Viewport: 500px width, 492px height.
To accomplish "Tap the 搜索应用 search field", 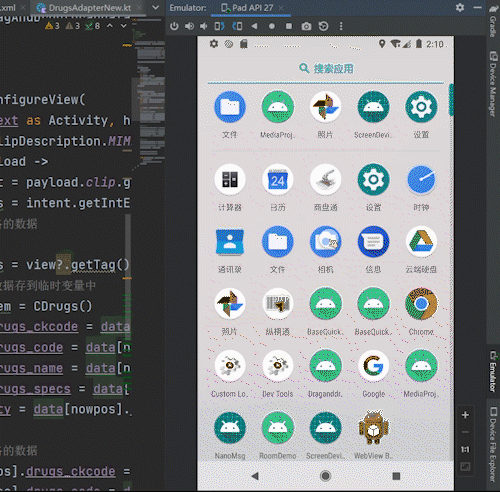I will (326, 69).
